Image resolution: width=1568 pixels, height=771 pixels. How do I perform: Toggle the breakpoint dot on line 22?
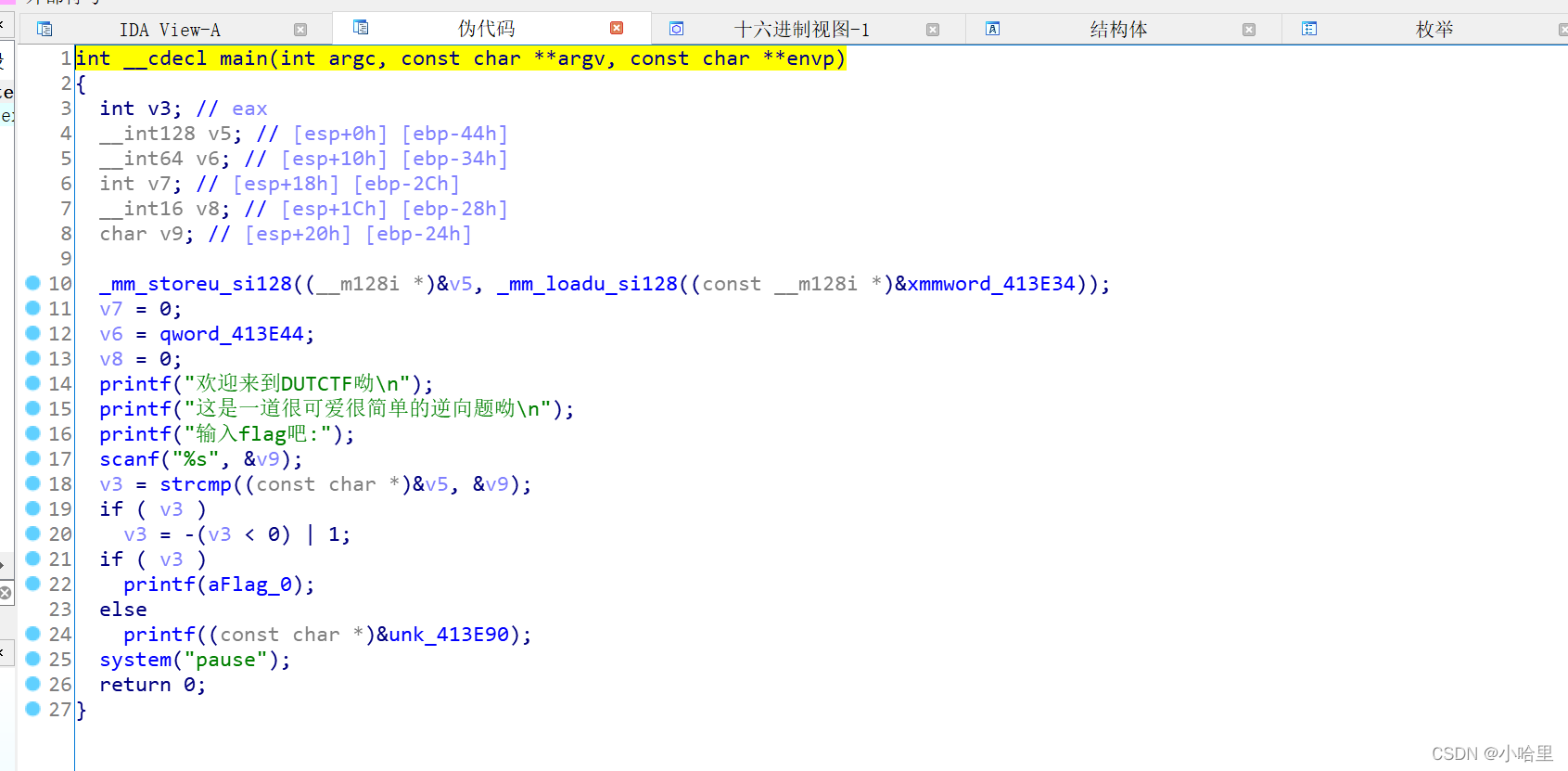(x=32, y=584)
